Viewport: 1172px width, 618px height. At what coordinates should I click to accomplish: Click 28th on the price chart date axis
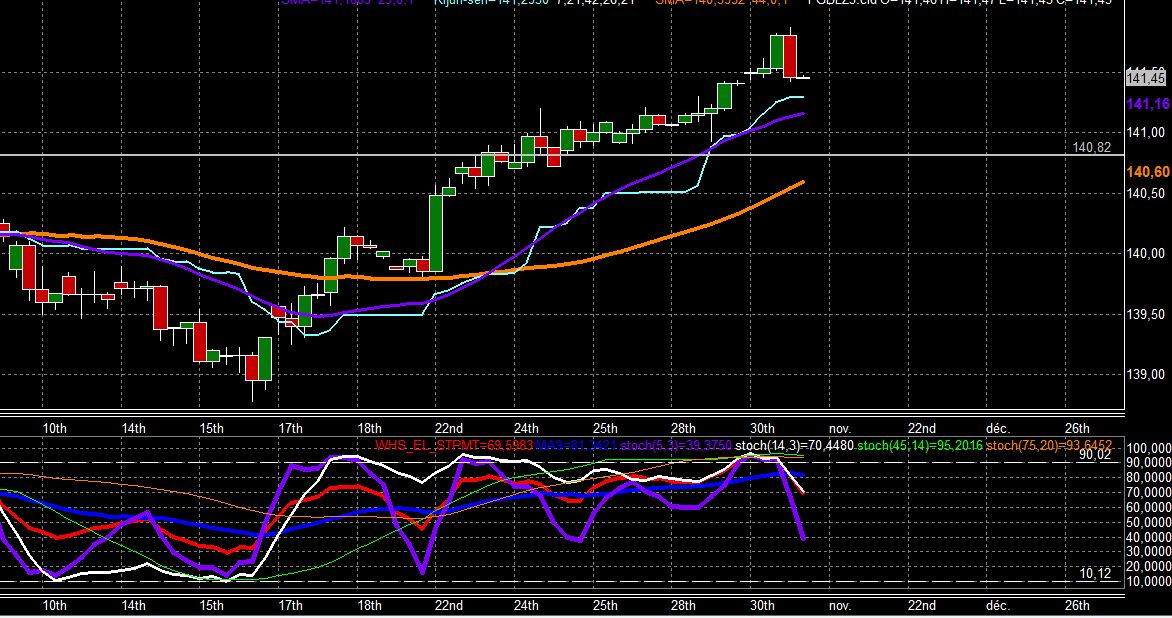[683, 428]
